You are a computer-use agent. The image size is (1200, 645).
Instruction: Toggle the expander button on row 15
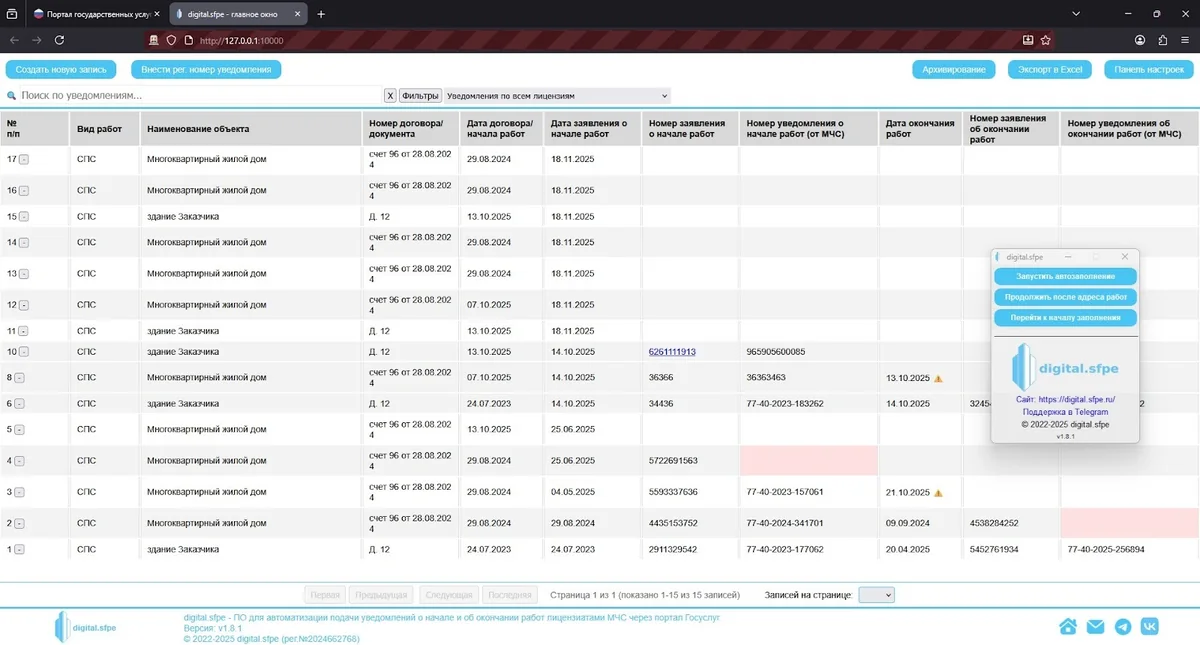(24, 217)
